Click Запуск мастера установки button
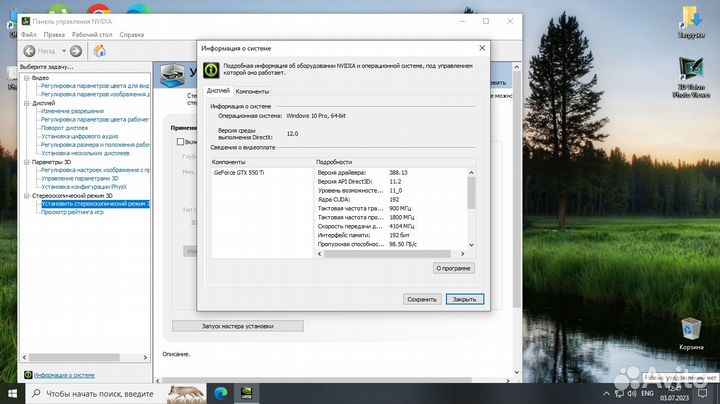720x404 pixels. coord(238,326)
